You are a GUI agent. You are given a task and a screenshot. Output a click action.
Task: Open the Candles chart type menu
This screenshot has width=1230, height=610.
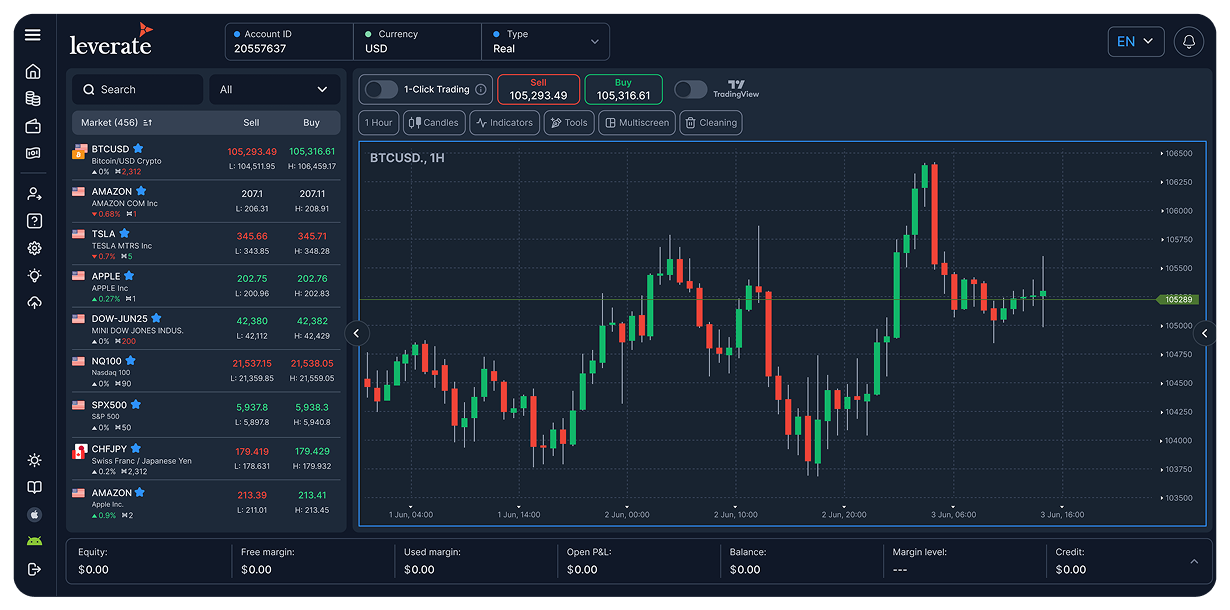[434, 123]
